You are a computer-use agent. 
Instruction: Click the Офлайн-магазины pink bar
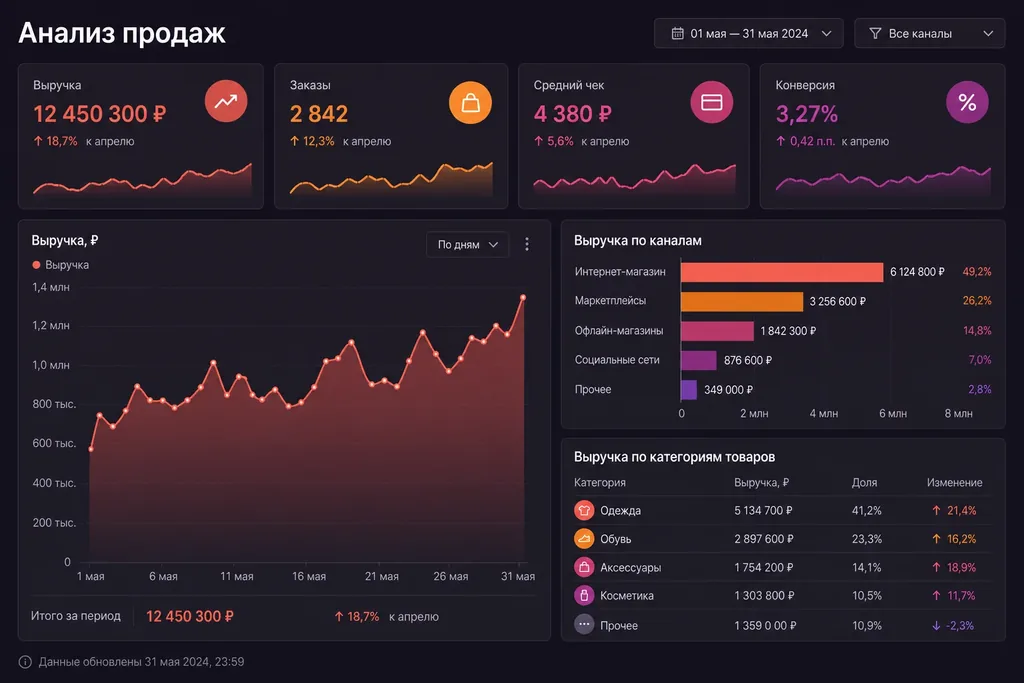point(717,330)
